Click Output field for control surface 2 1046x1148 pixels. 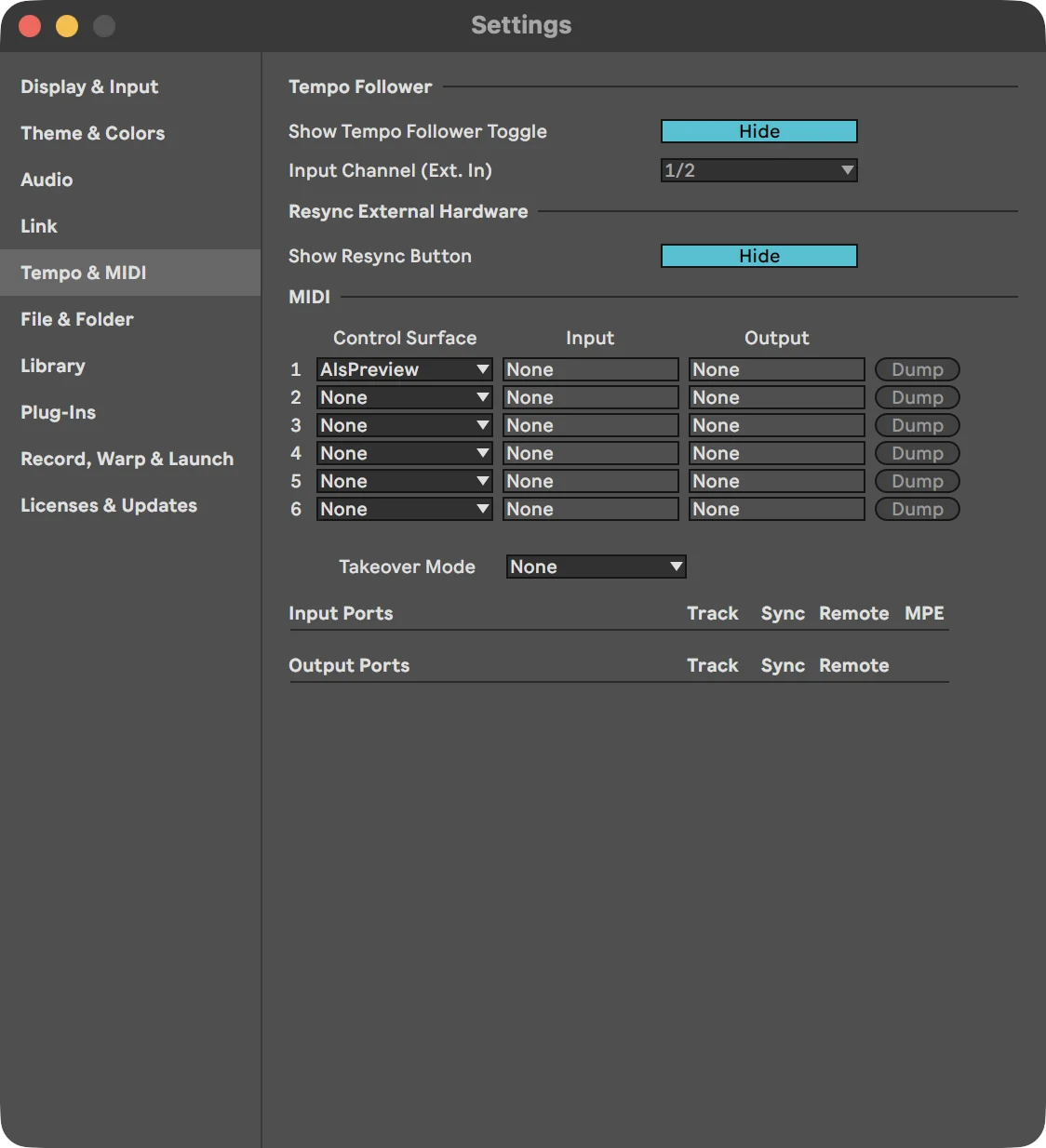pos(777,397)
